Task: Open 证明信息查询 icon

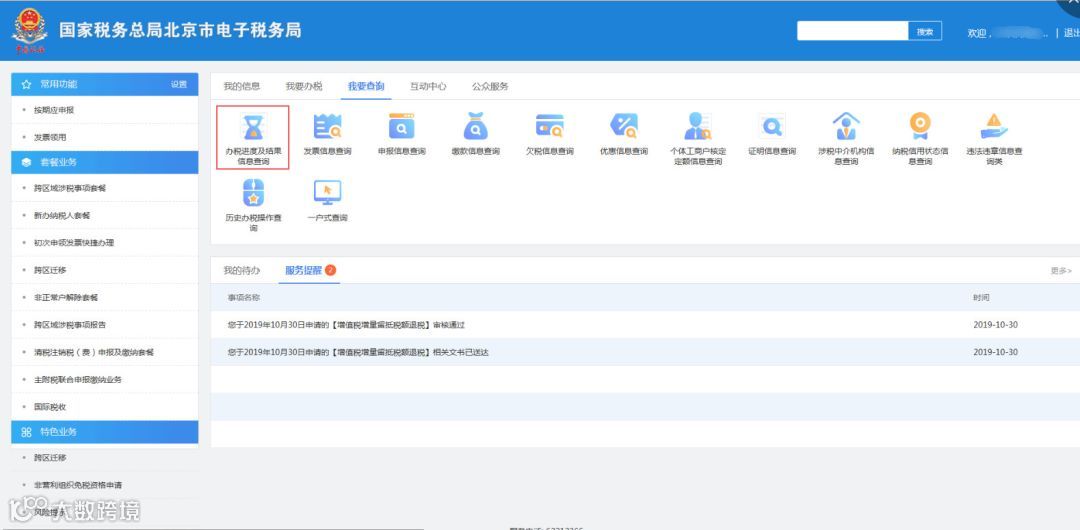Action: click(x=772, y=127)
